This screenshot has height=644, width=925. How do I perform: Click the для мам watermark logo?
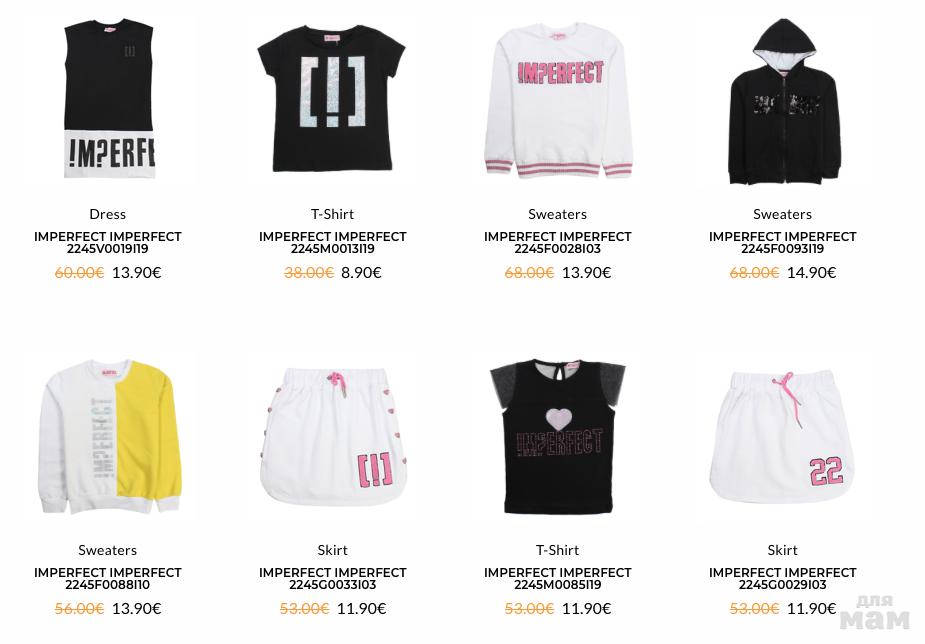click(875, 613)
